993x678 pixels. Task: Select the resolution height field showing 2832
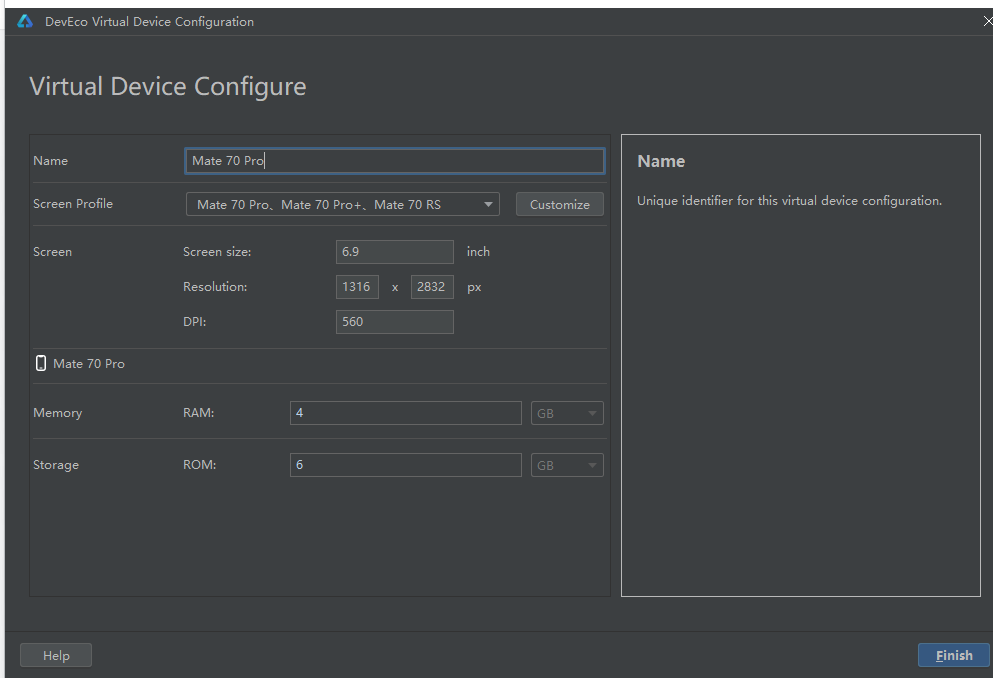432,287
